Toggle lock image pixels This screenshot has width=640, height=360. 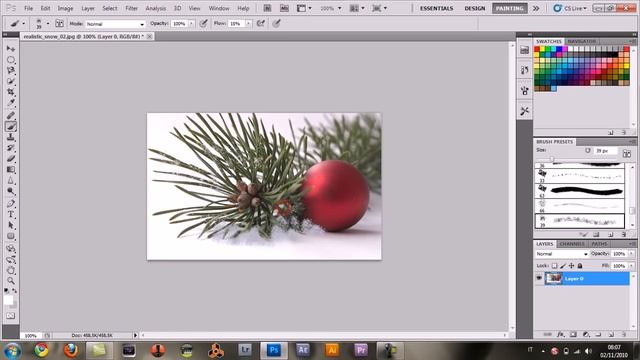(x=563, y=266)
